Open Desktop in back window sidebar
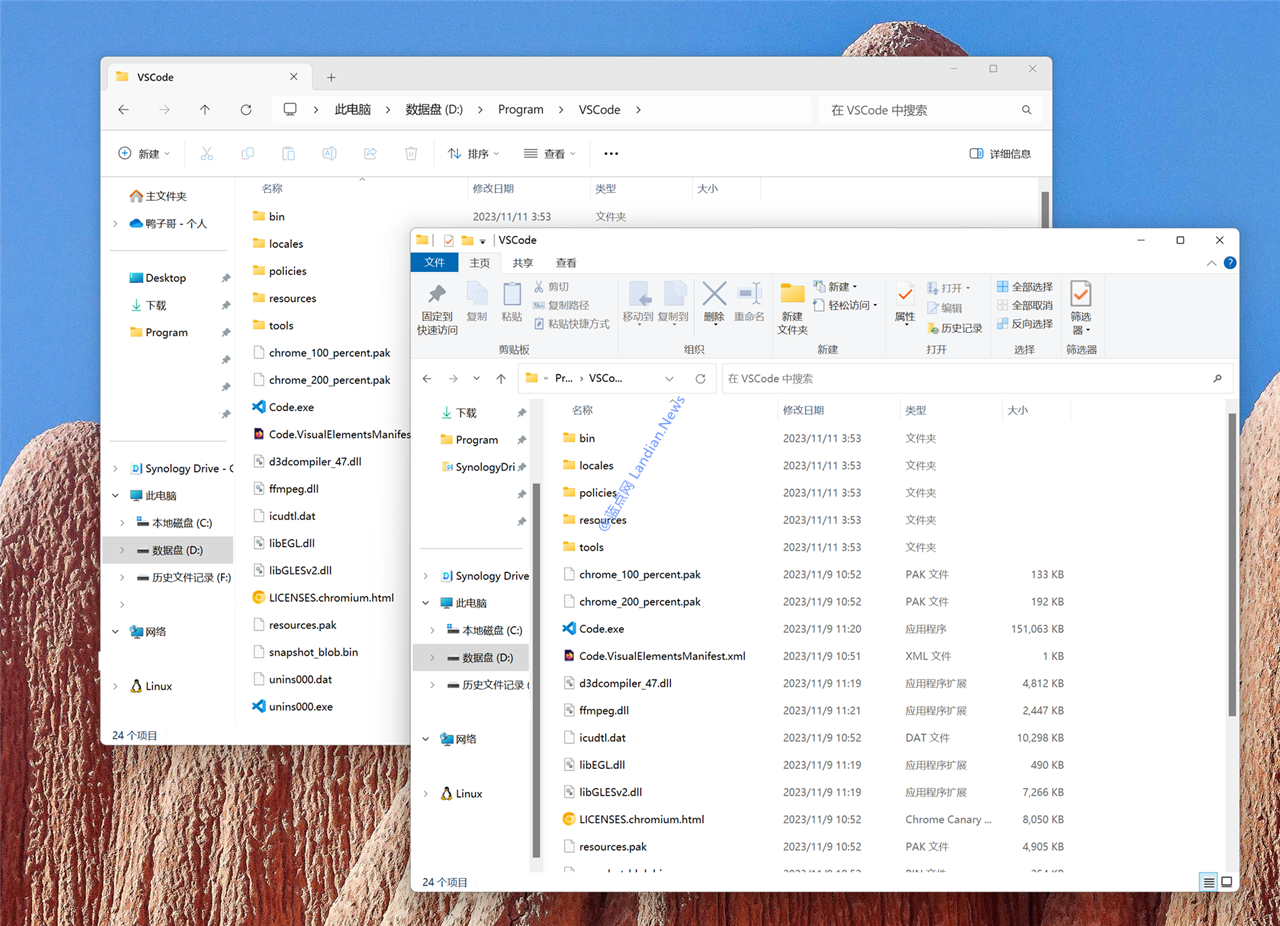The height and width of the screenshot is (926, 1280). pyautogui.click(x=165, y=278)
